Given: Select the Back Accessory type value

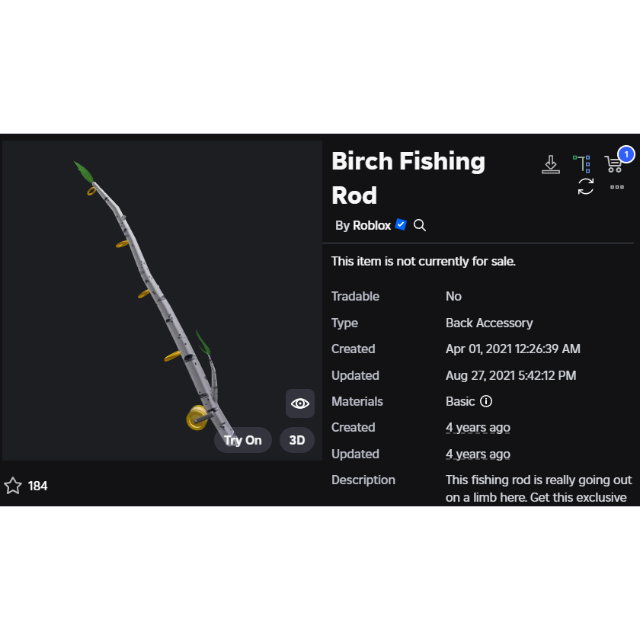Looking at the screenshot, I should tap(489, 323).
